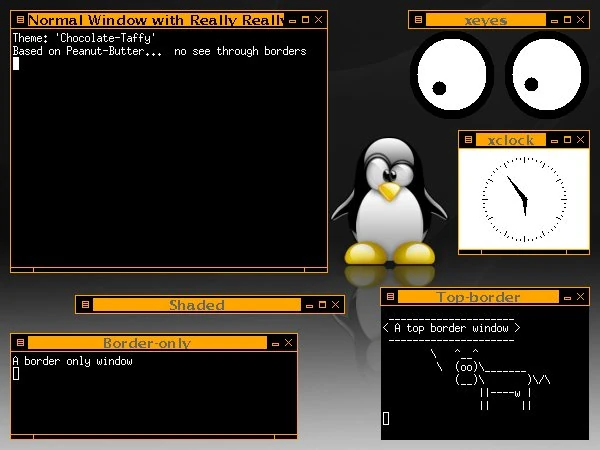
Task: Click bottom-right resize grip of Normal Window
Action: click(x=316, y=270)
